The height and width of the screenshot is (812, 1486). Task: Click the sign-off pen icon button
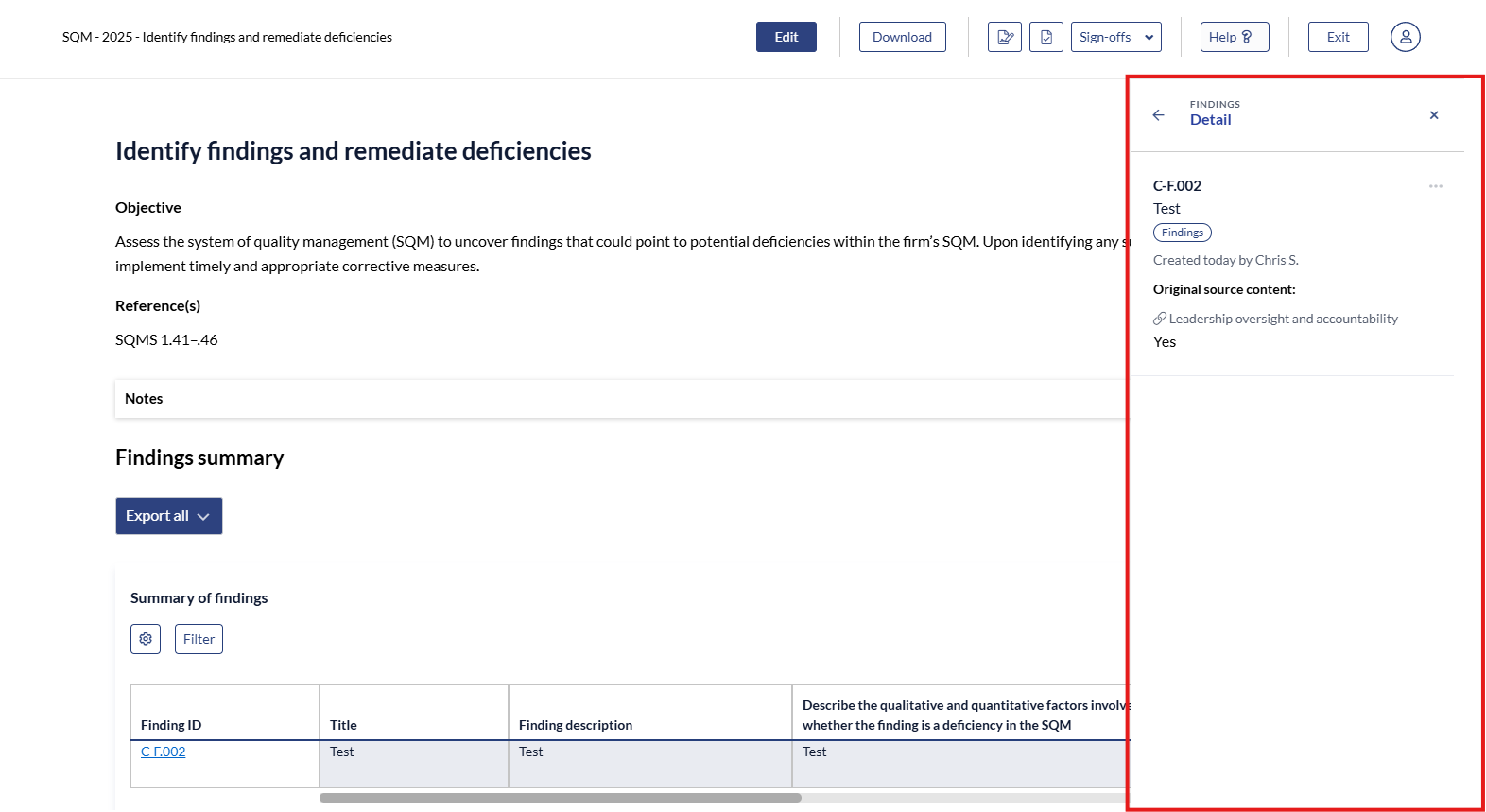1004,37
